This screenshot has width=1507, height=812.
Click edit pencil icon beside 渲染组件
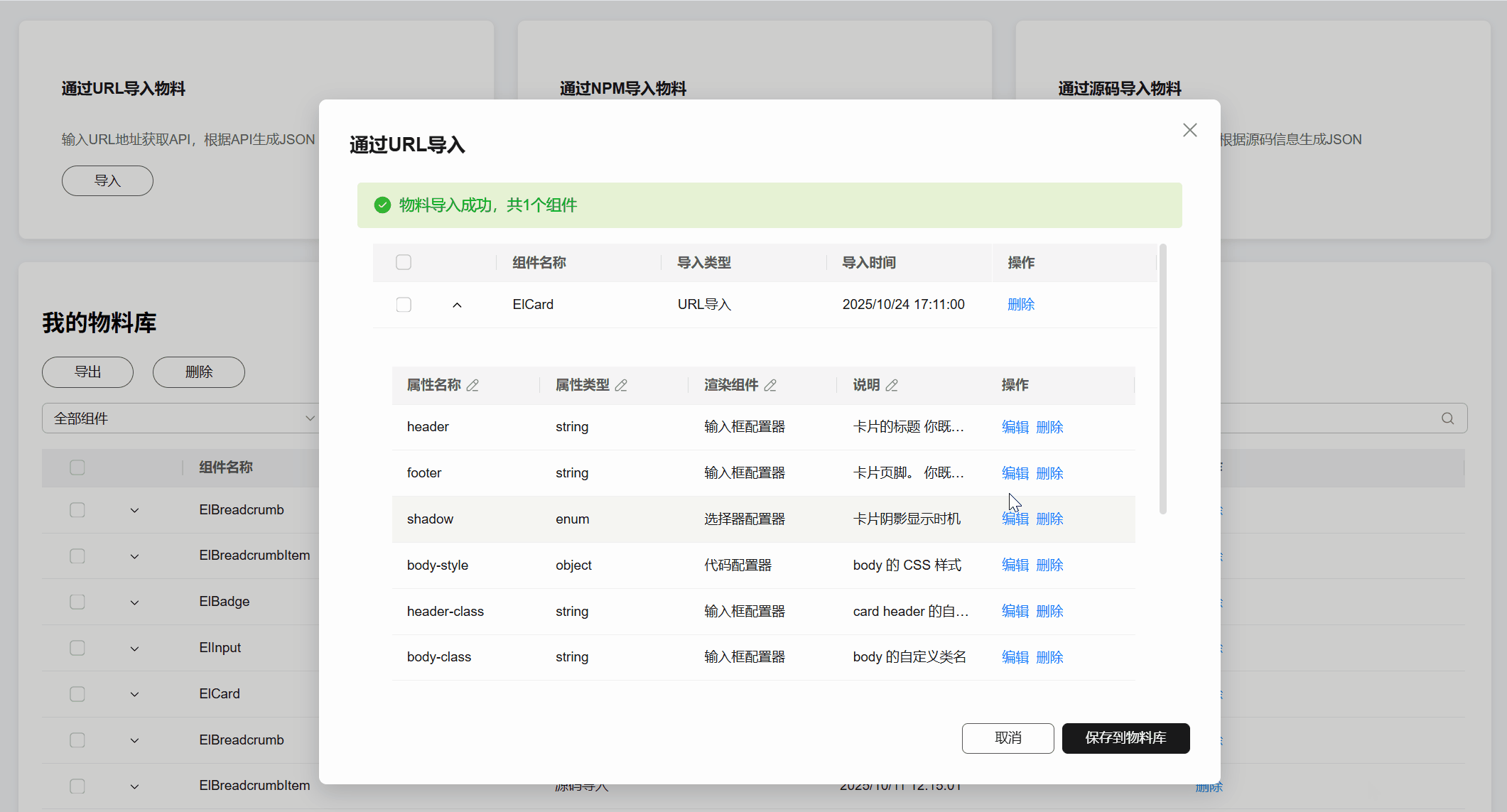point(770,385)
